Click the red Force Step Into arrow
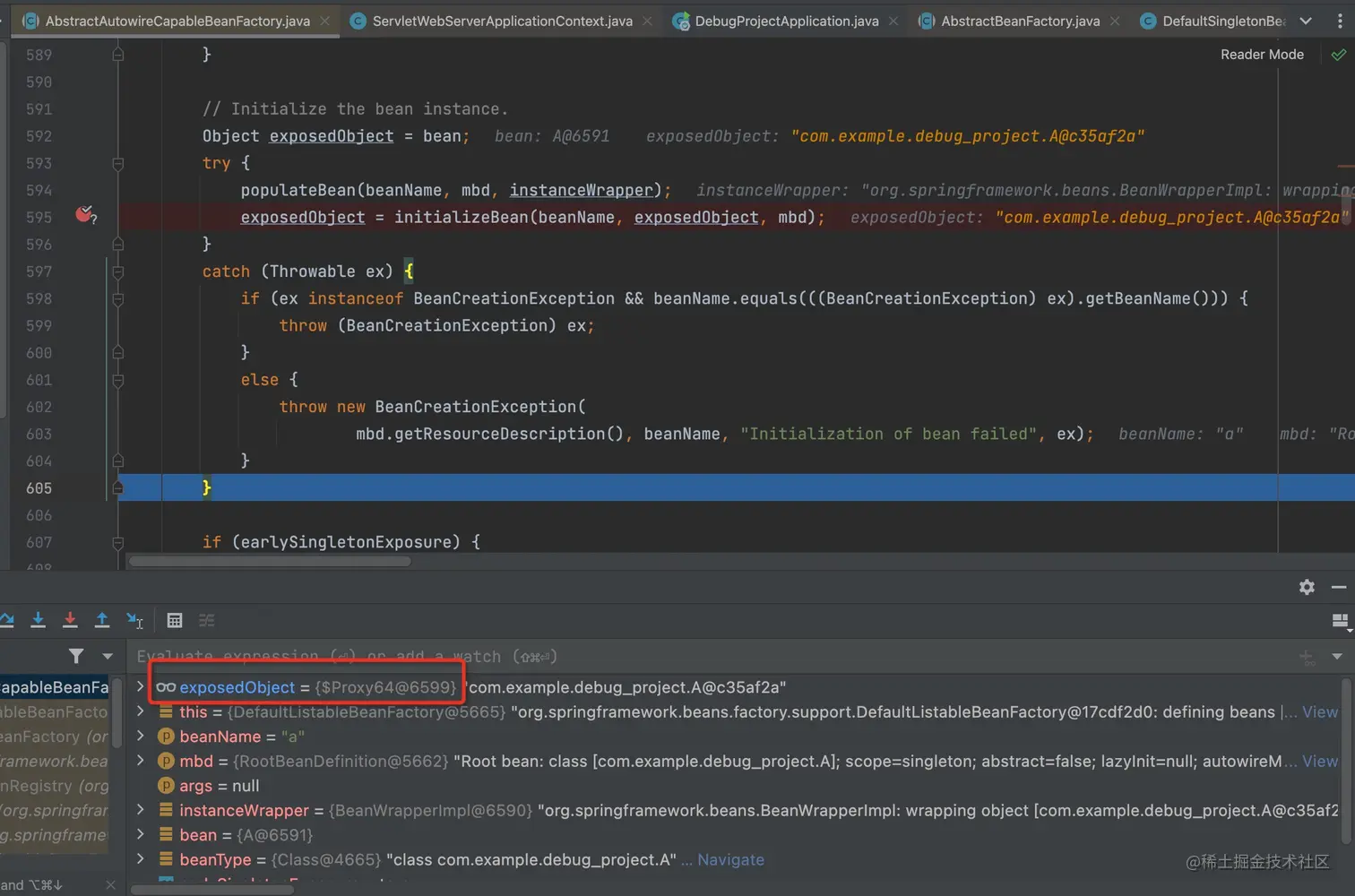 70,620
